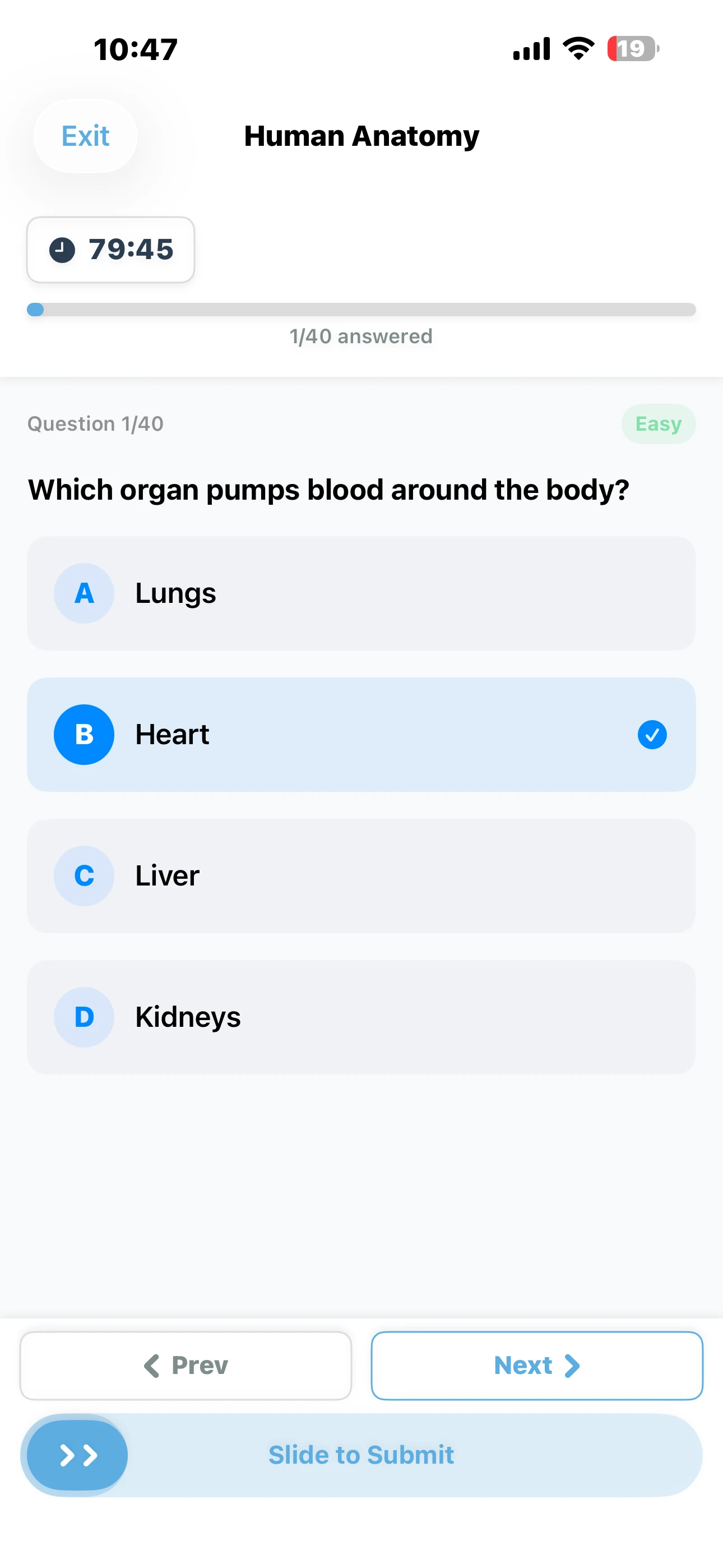The width and height of the screenshot is (723, 1568).
Task: Tap the cellular signal bars icon
Action: click(x=531, y=49)
